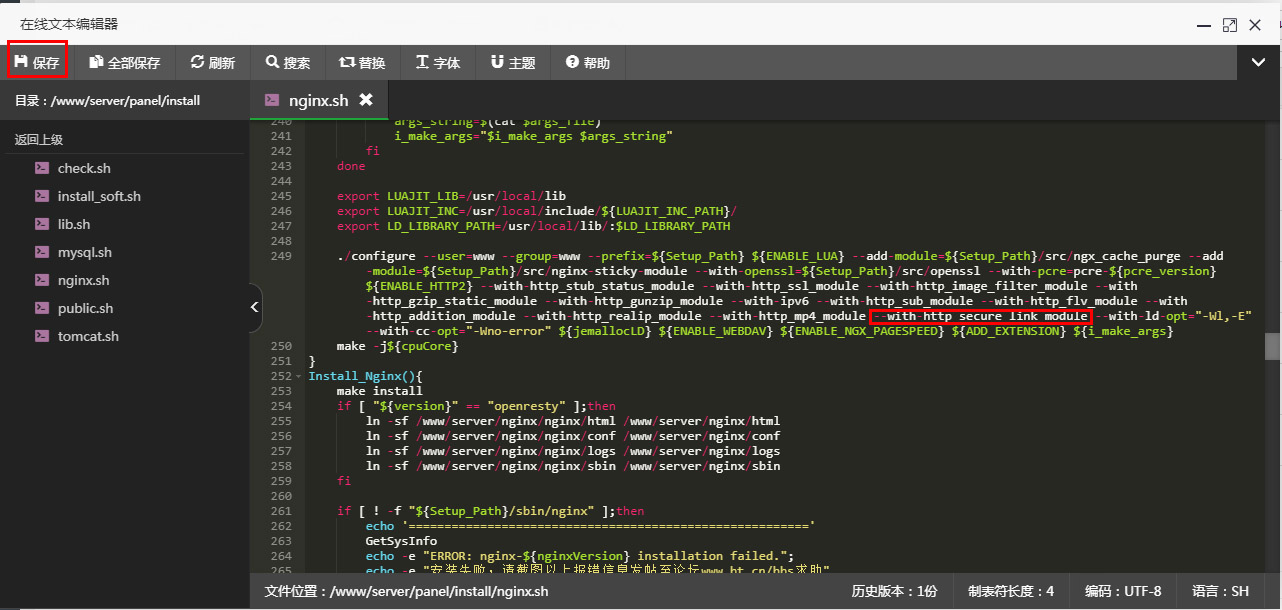1282x610 pixels.
Task: Close the nginx.sh tab with X icon
Action: pos(366,100)
